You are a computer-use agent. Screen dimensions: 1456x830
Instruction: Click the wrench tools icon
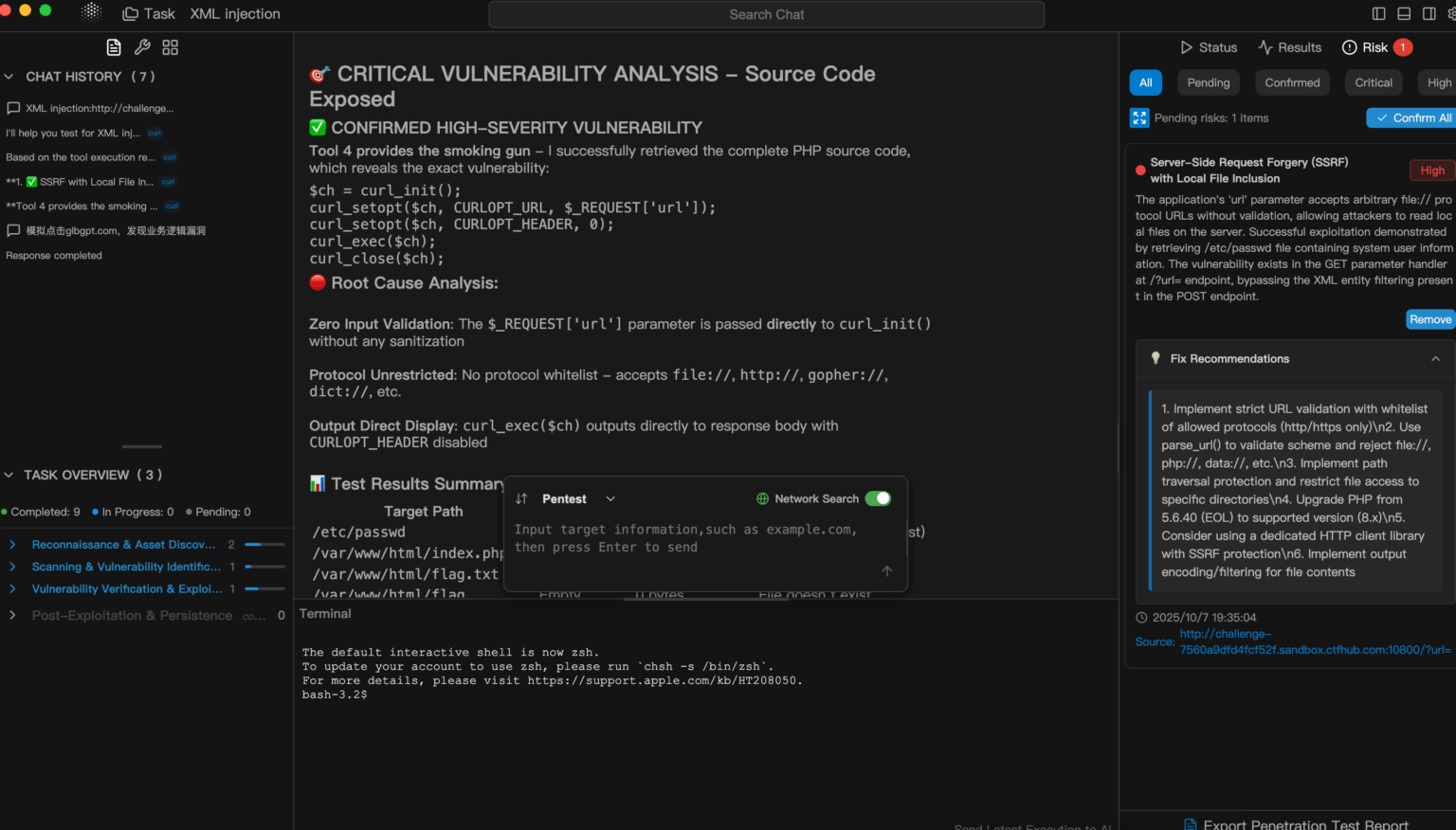(142, 47)
